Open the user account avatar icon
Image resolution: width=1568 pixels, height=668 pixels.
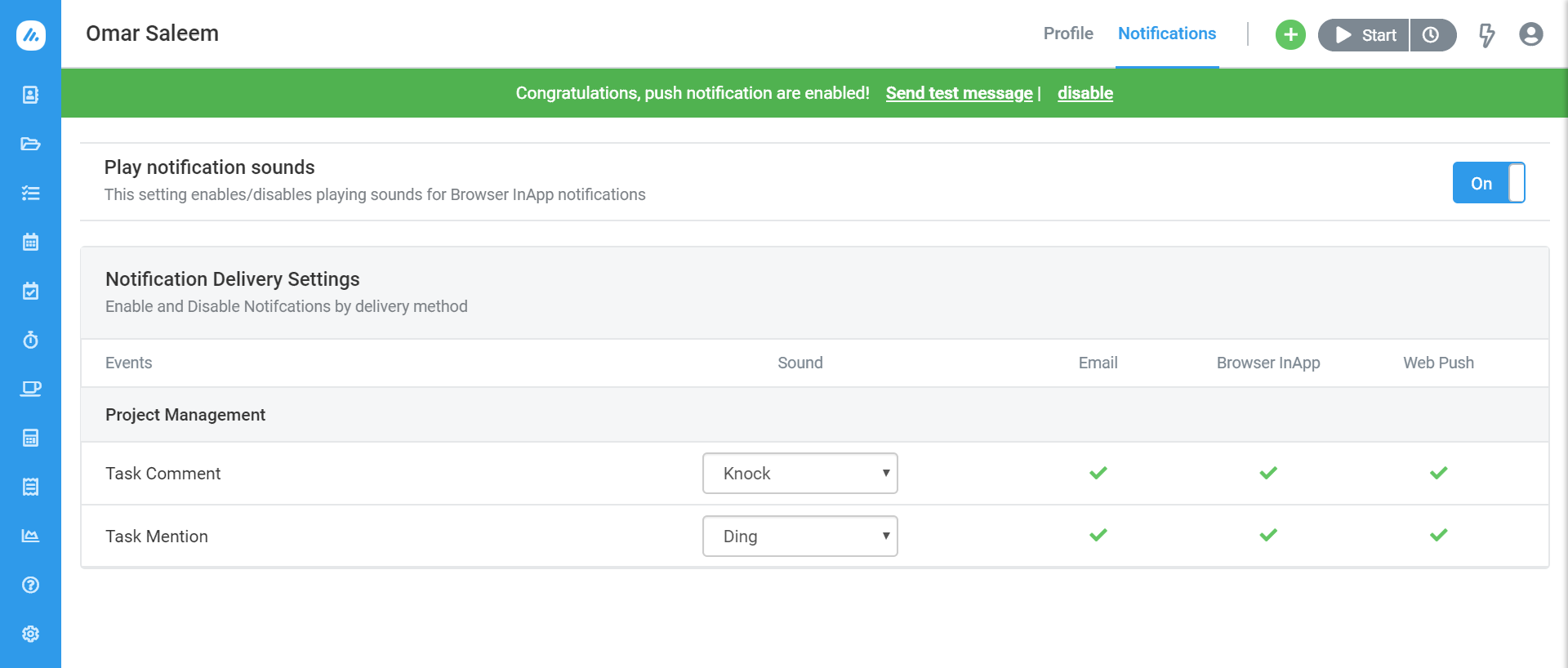point(1531,34)
